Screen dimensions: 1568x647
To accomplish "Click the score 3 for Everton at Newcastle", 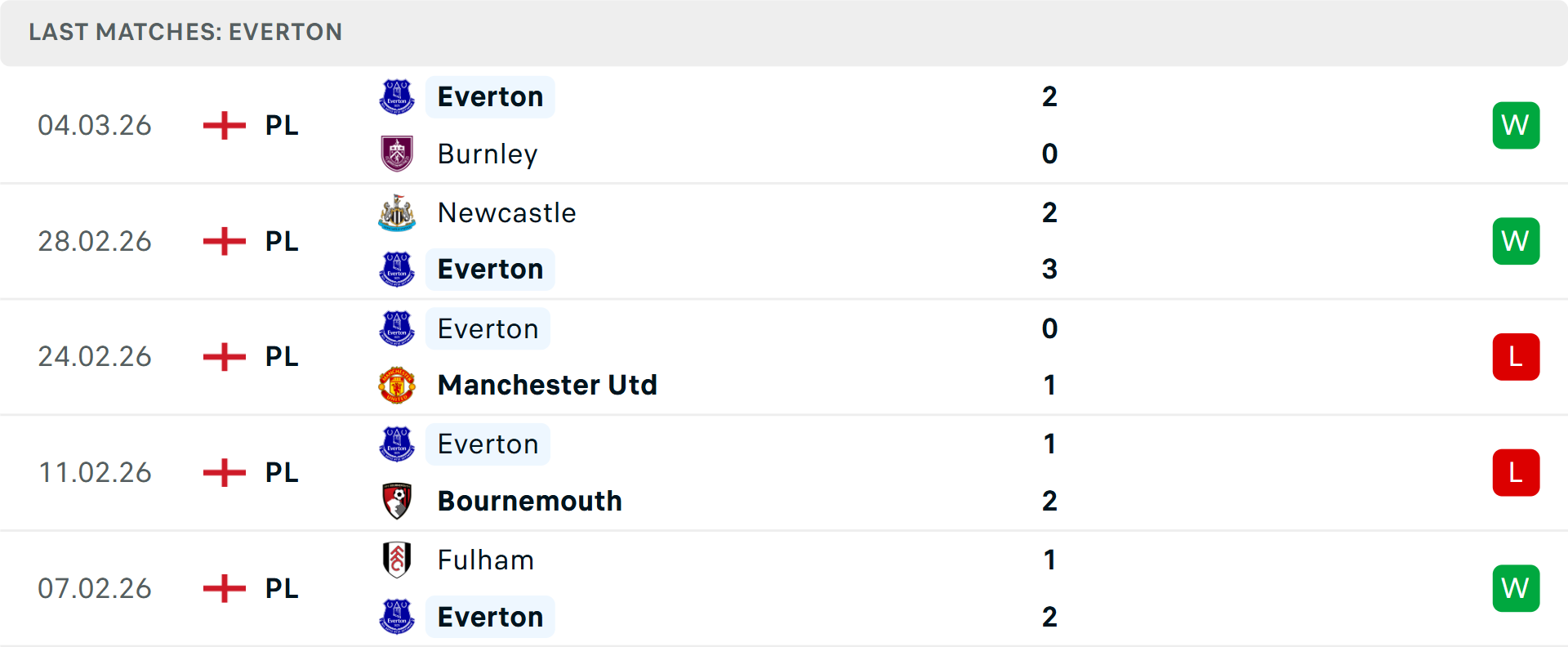I will 1049,269.
